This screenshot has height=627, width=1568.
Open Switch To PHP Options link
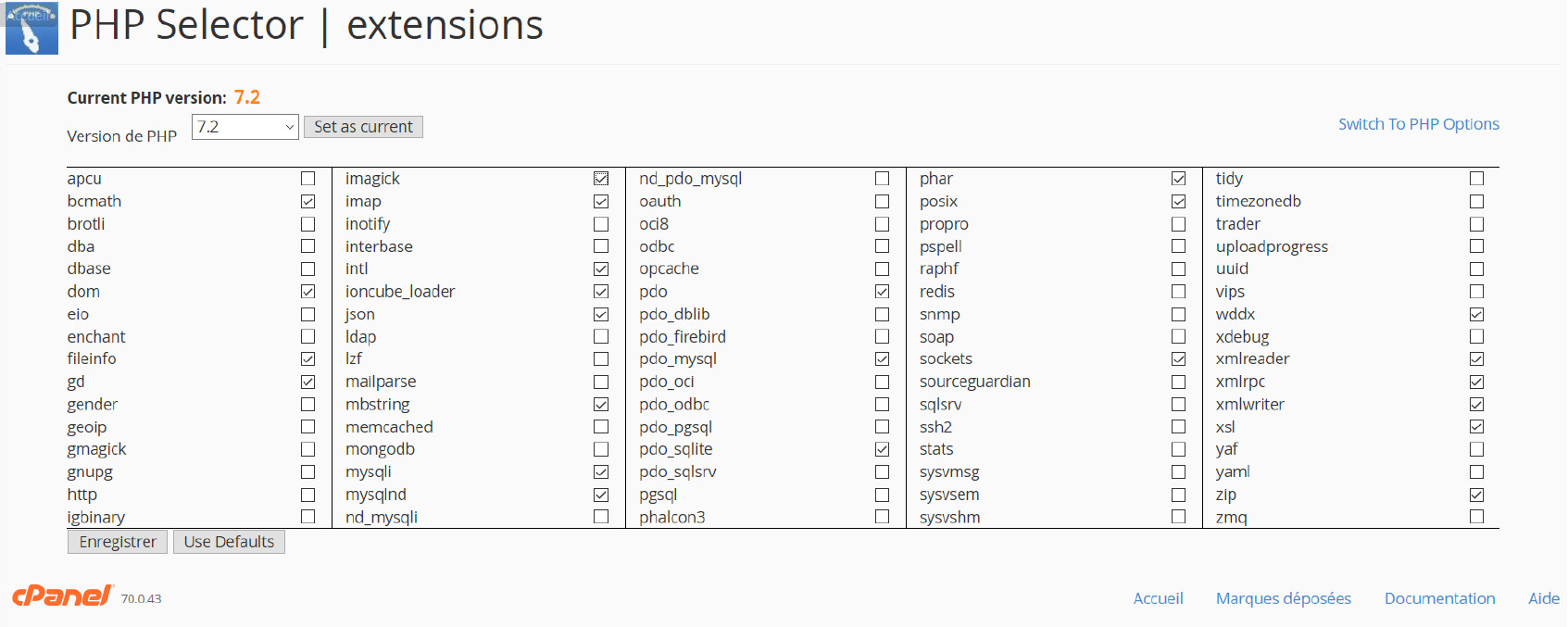tap(1418, 124)
